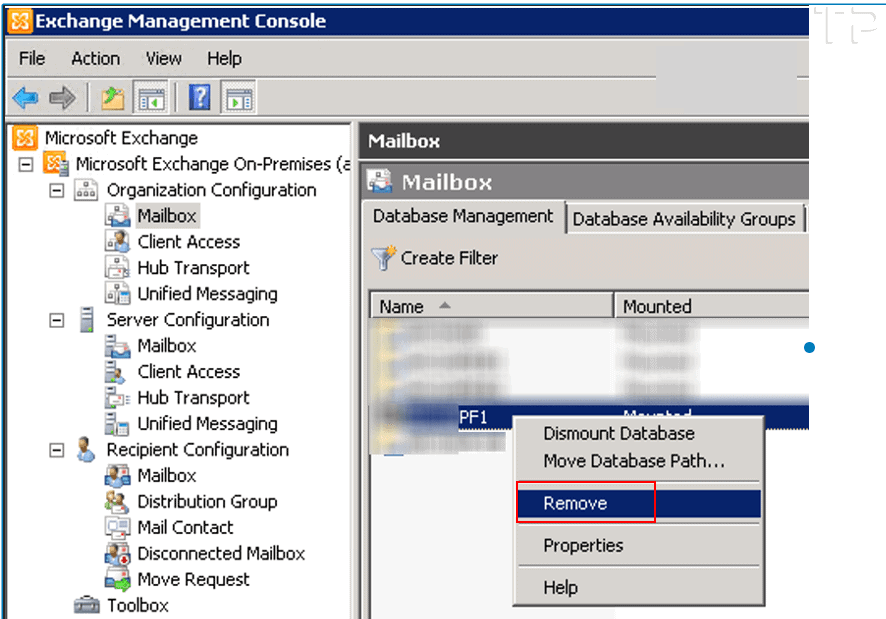Image resolution: width=886 pixels, height=619 pixels.
Task: Click the Toolbox briefcase icon
Action: click(x=86, y=605)
